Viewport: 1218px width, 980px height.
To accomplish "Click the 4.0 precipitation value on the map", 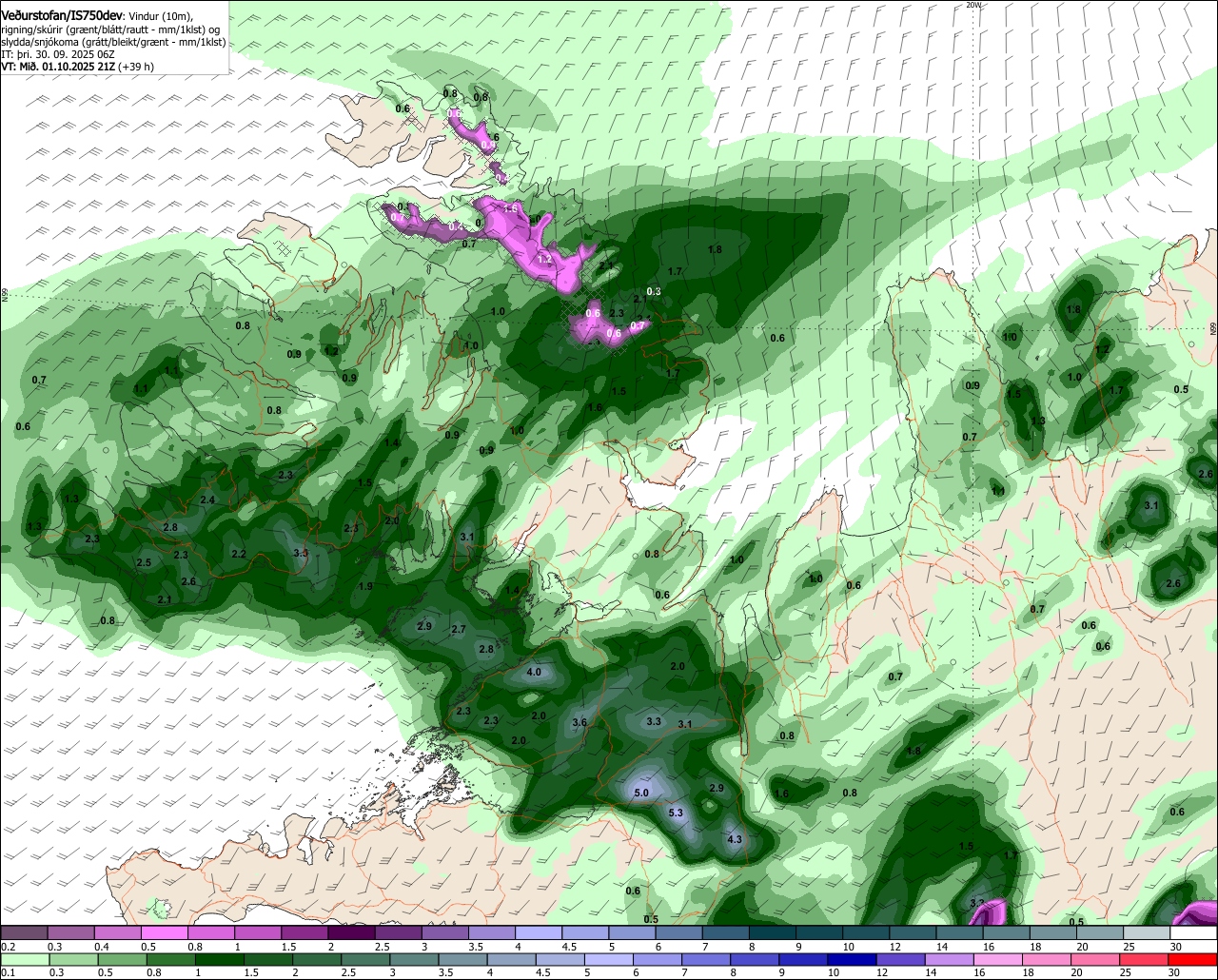I will point(534,672).
